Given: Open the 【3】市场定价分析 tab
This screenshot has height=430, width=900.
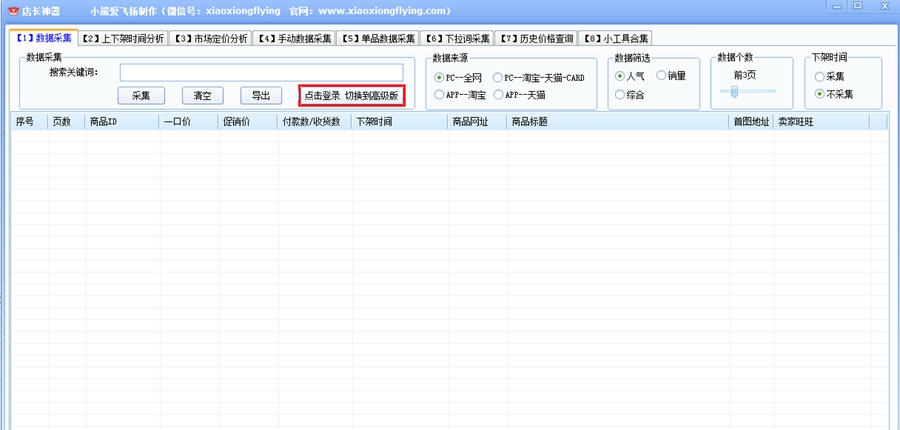Looking at the screenshot, I should tap(211, 38).
